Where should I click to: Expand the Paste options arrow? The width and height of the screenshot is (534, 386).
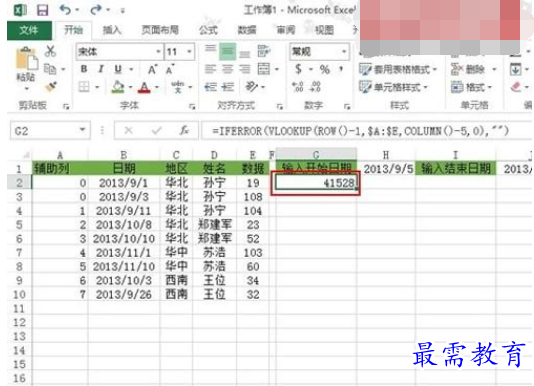click(26, 89)
